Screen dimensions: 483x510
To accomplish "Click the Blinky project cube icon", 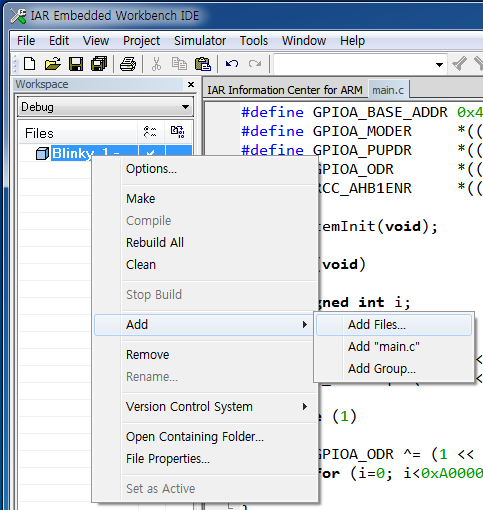I will point(42,154).
